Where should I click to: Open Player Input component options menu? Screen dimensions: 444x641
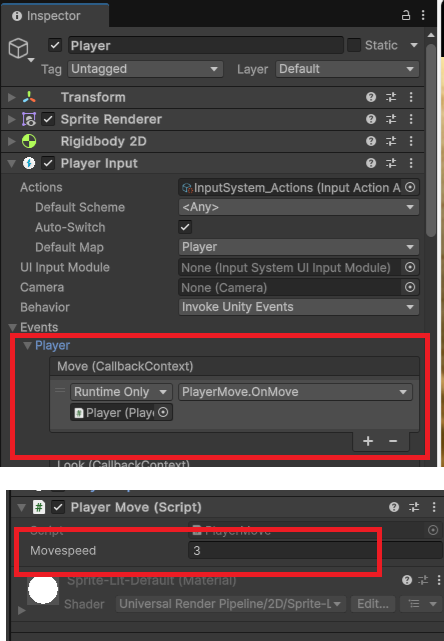point(411,164)
